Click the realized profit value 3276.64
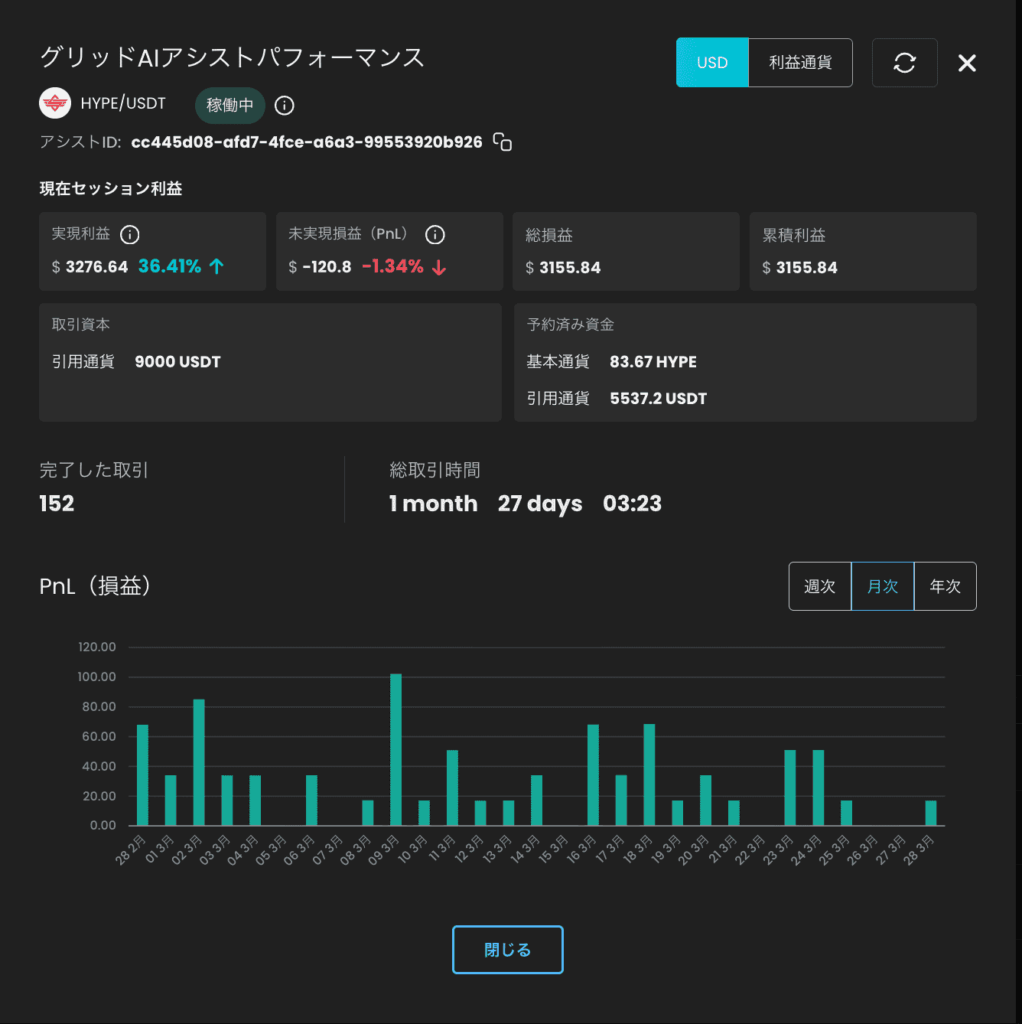Image resolution: width=1022 pixels, height=1024 pixels. (x=97, y=267)
